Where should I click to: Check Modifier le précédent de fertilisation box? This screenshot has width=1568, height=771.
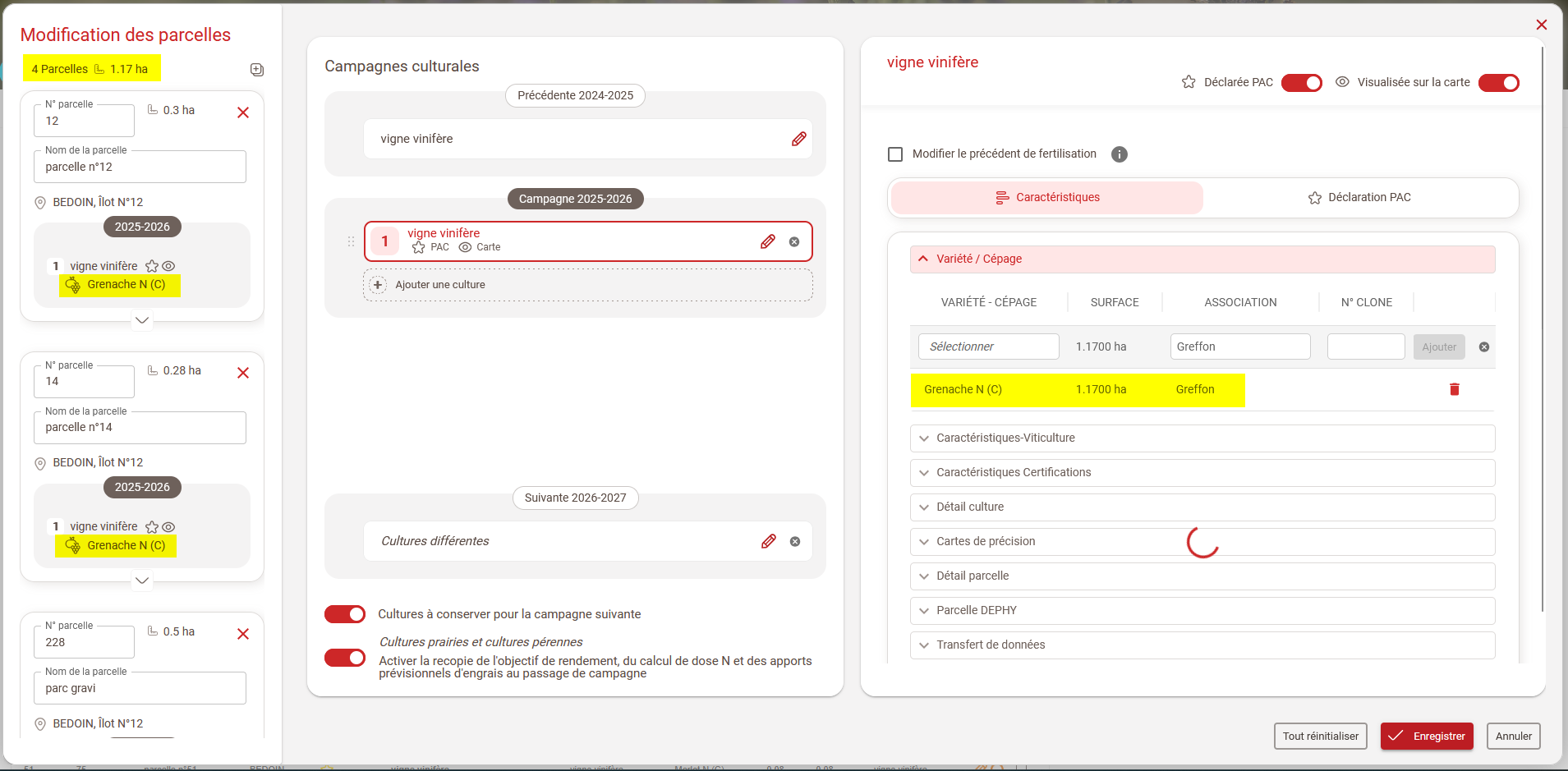[x=895, y=154]
